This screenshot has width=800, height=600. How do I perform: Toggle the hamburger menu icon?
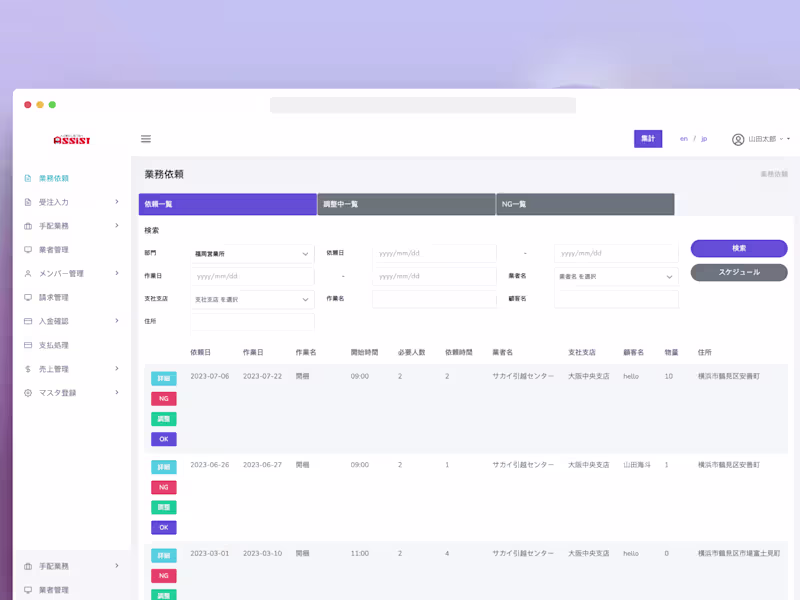point(146,139)
